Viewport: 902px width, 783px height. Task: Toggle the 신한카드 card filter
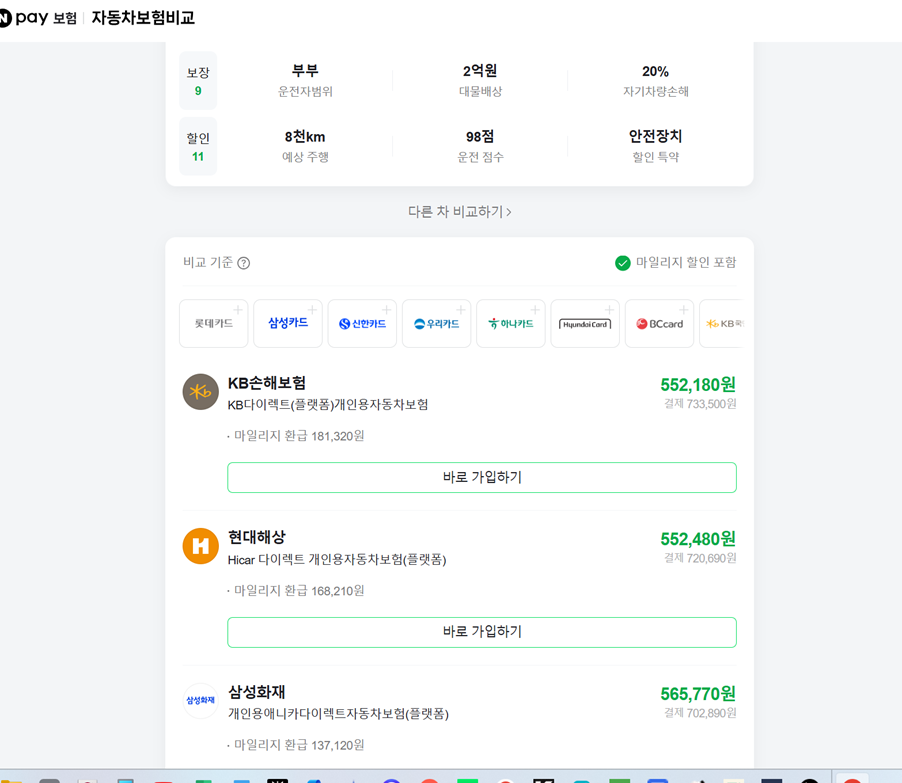coord(362,323)
